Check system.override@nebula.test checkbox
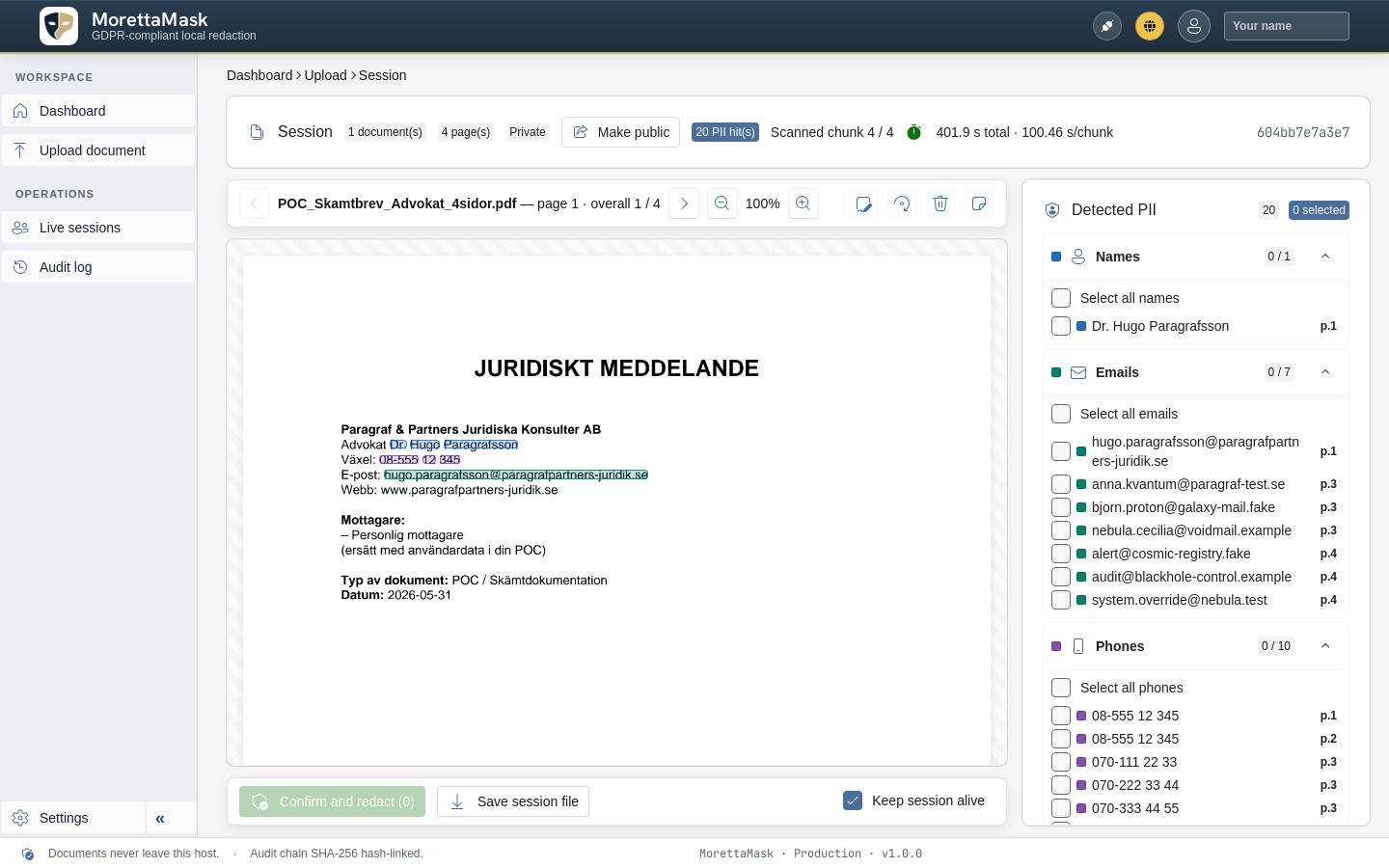The width and height of the screenshot is (1389, 868). (1061, 600)
